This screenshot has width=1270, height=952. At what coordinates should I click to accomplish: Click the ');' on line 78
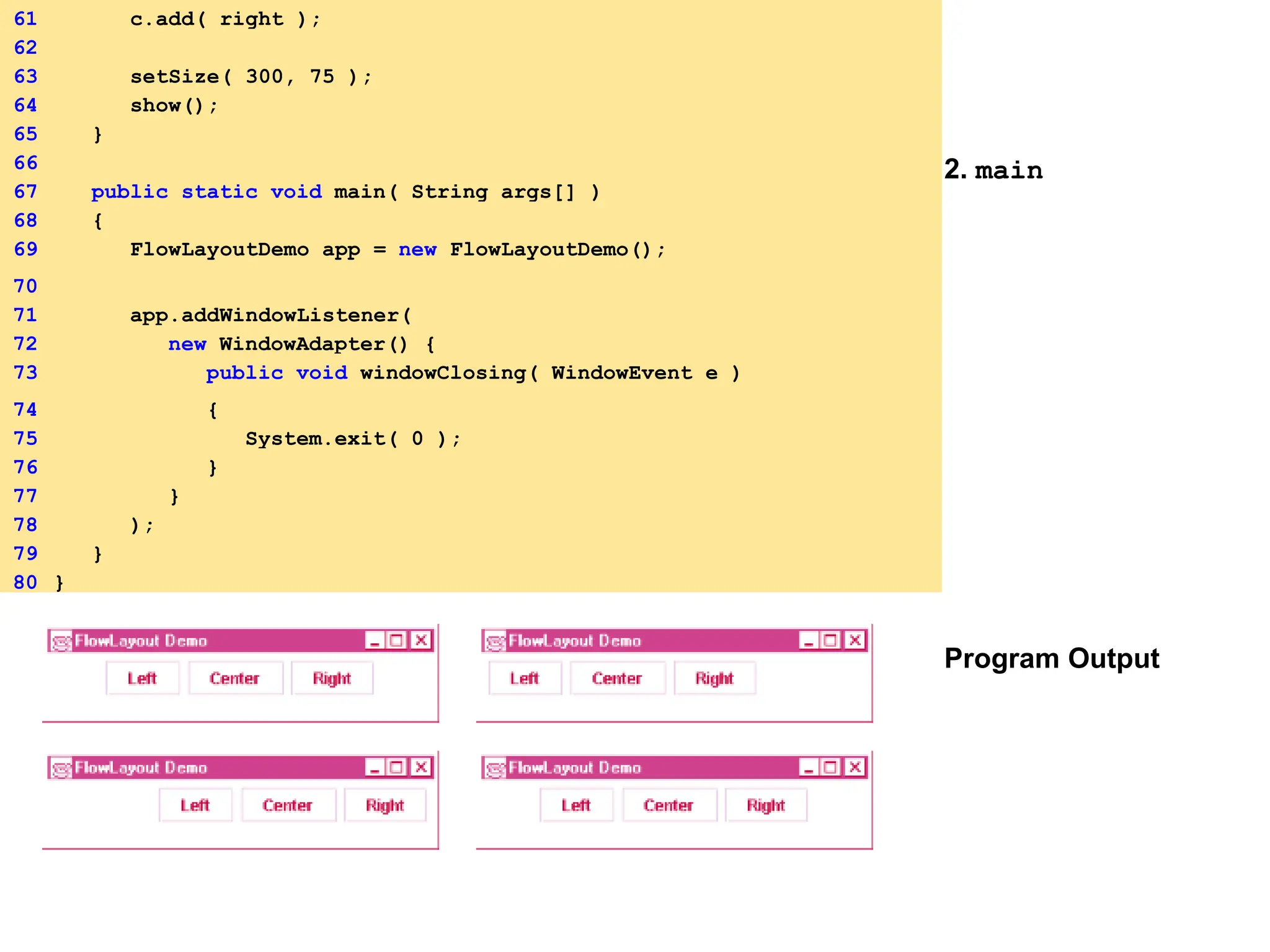[141, 526]
